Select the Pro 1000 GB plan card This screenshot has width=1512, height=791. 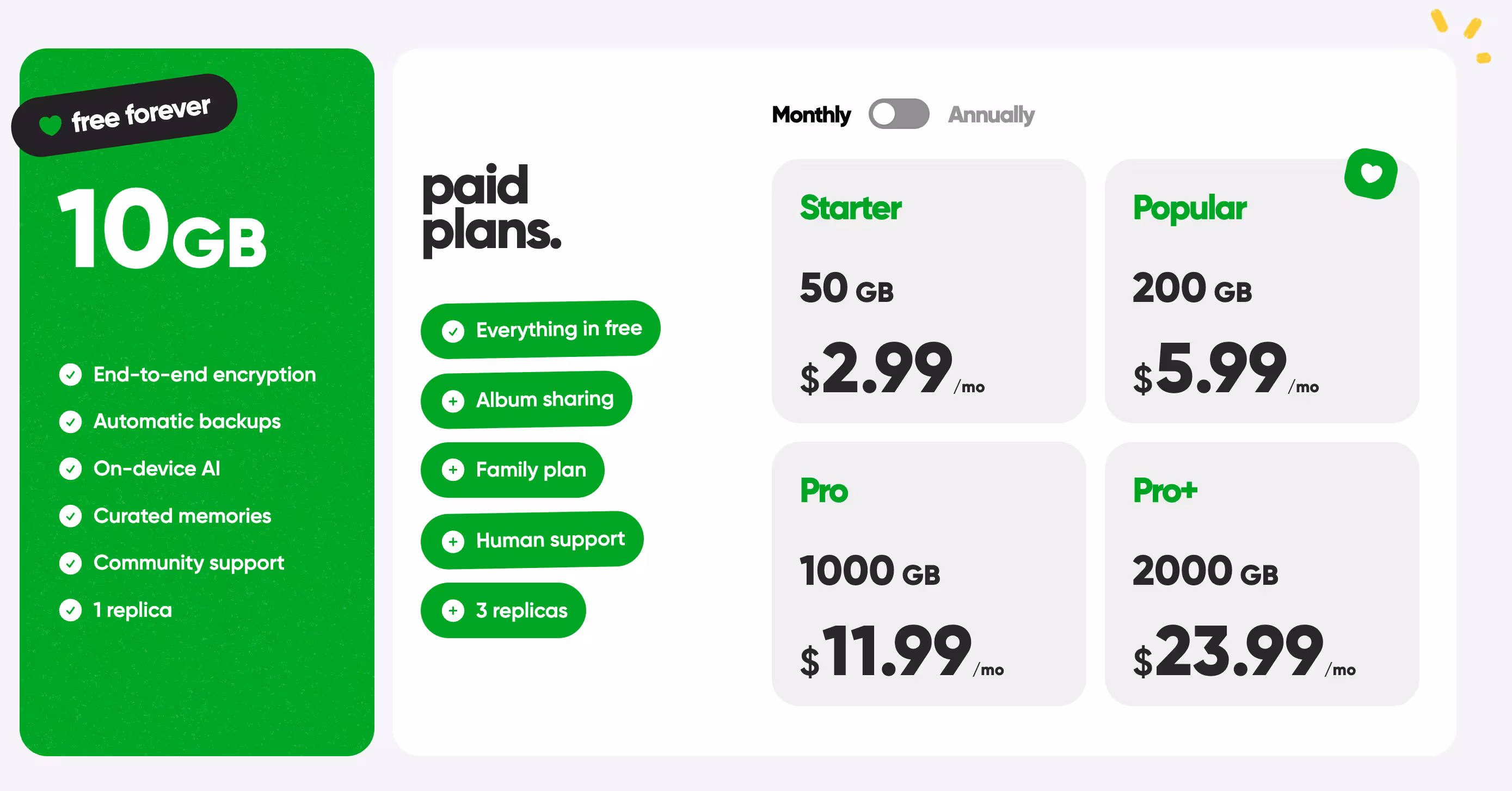click(x=928, y=573)
